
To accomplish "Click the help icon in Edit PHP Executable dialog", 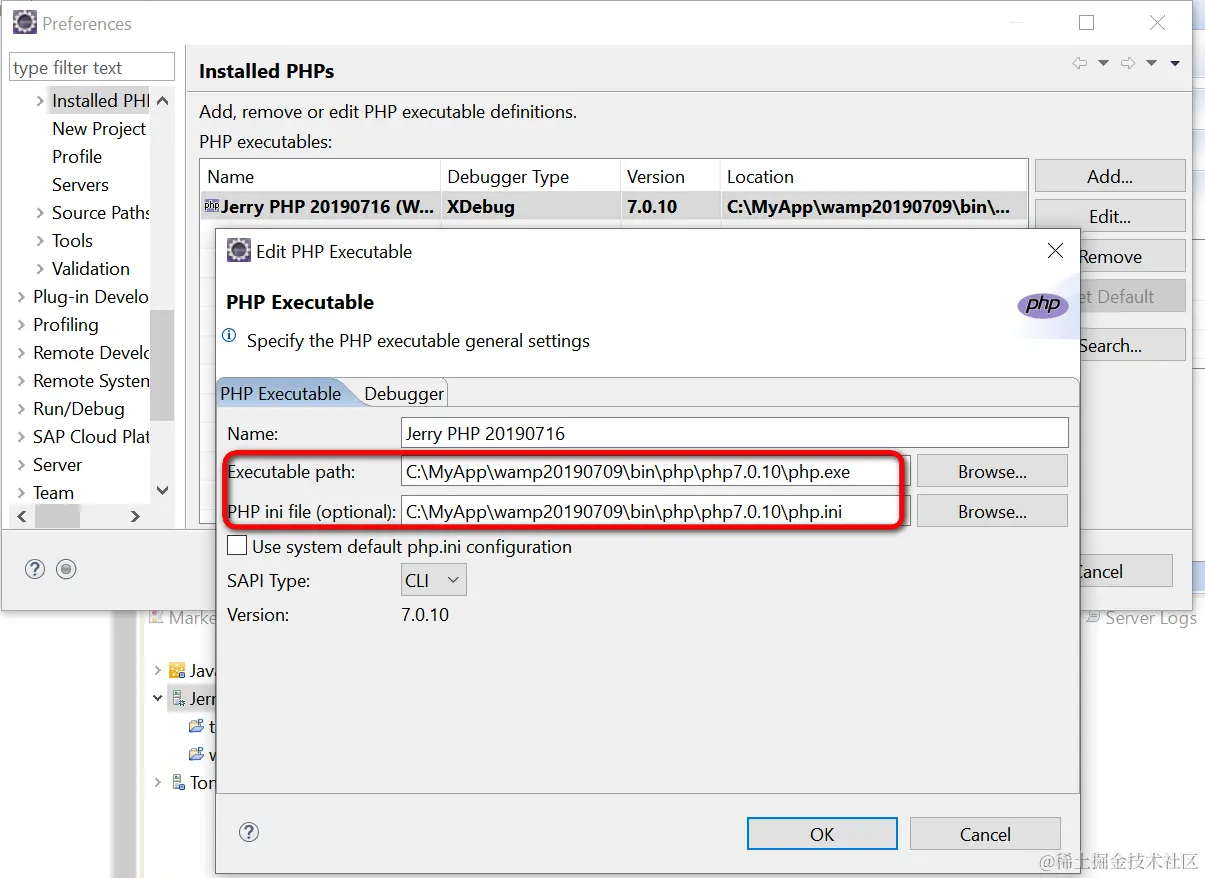I will pyautogui.click(x=250, y=832).
